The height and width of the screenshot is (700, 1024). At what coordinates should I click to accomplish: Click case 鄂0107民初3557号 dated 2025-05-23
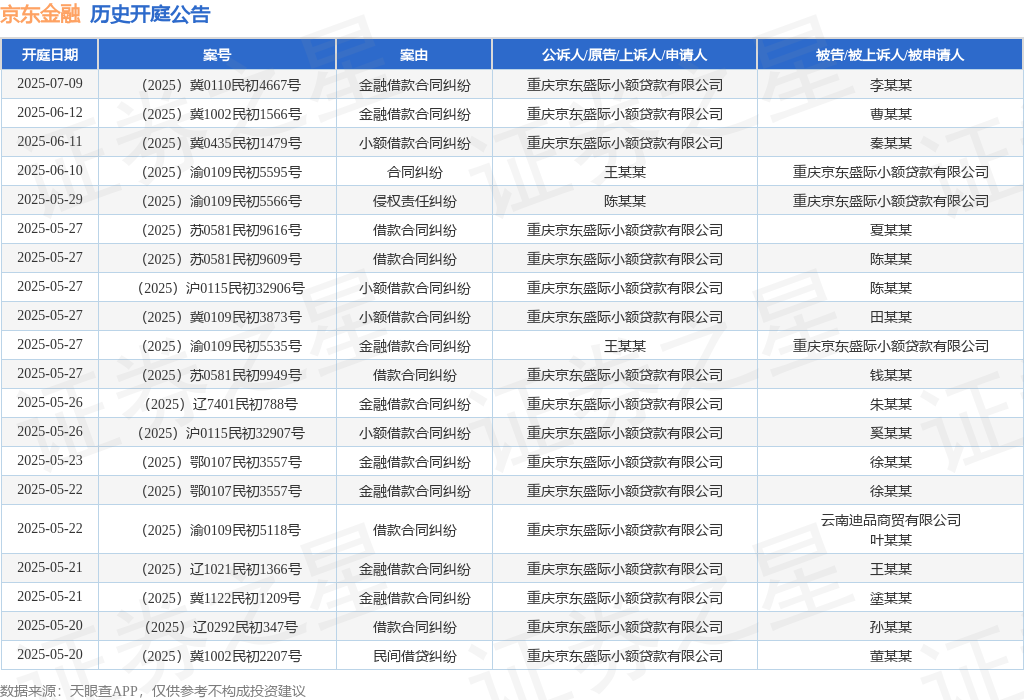click(x=221, y=462)
